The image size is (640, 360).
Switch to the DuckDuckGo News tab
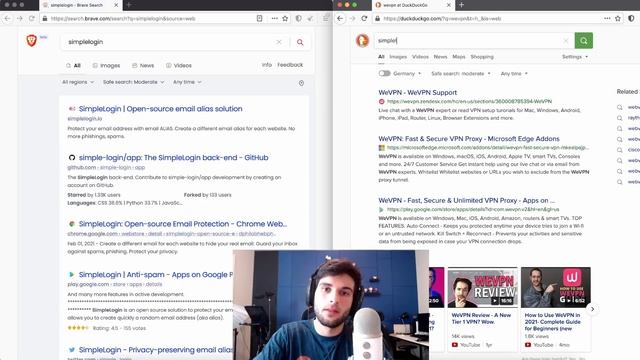[440, 57]
